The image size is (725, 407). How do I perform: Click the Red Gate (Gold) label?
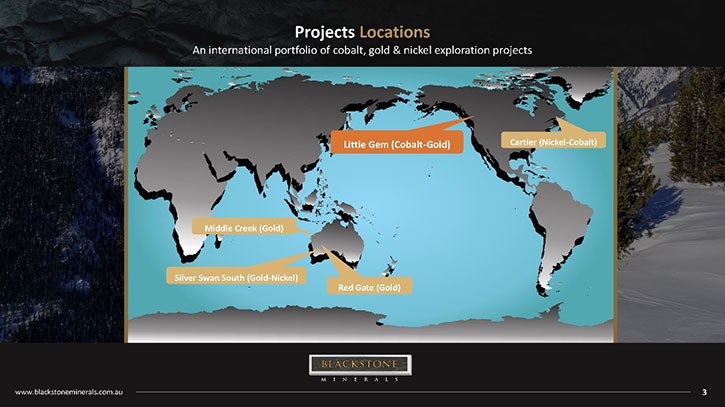(369, 287)
